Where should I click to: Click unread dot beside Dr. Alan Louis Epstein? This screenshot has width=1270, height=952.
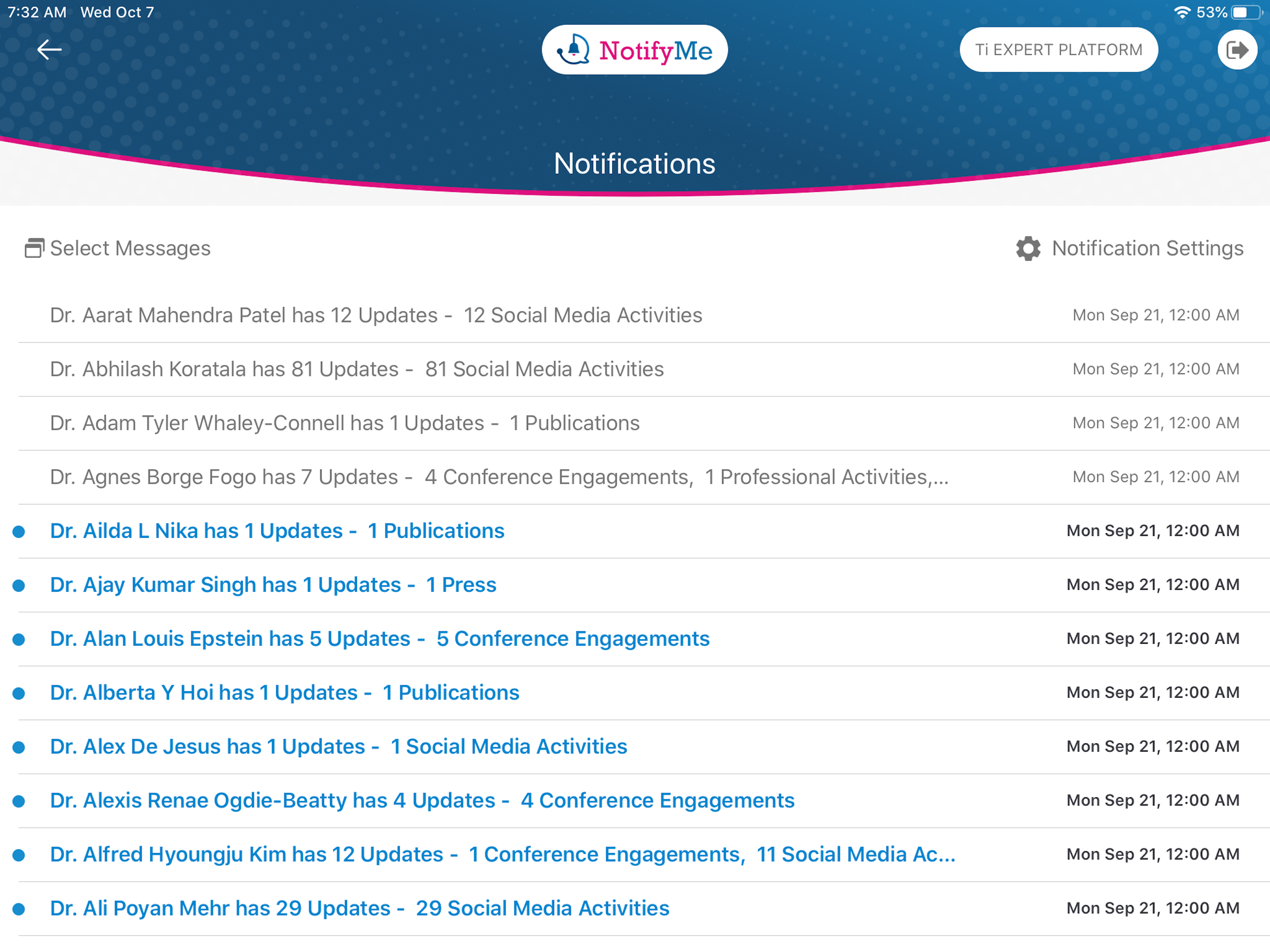(x=19, y=640)
